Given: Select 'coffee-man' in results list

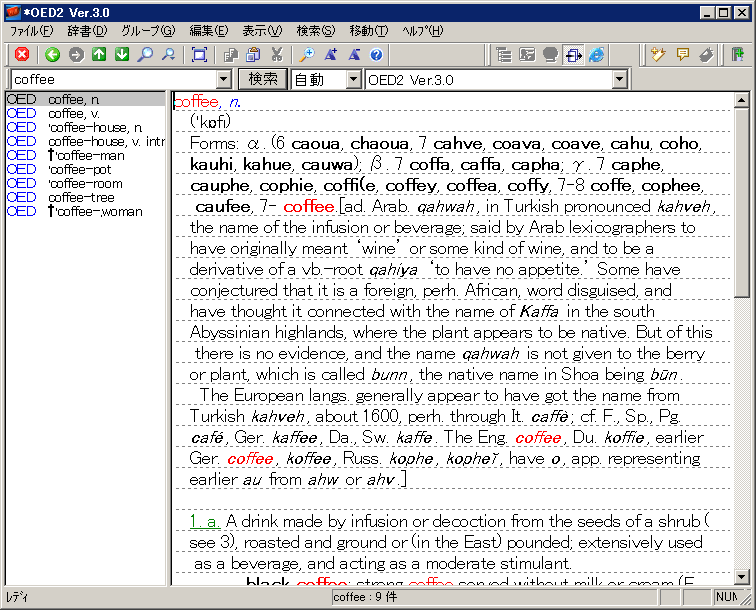Looking at the screenshot, I should (x=86, y=155).
